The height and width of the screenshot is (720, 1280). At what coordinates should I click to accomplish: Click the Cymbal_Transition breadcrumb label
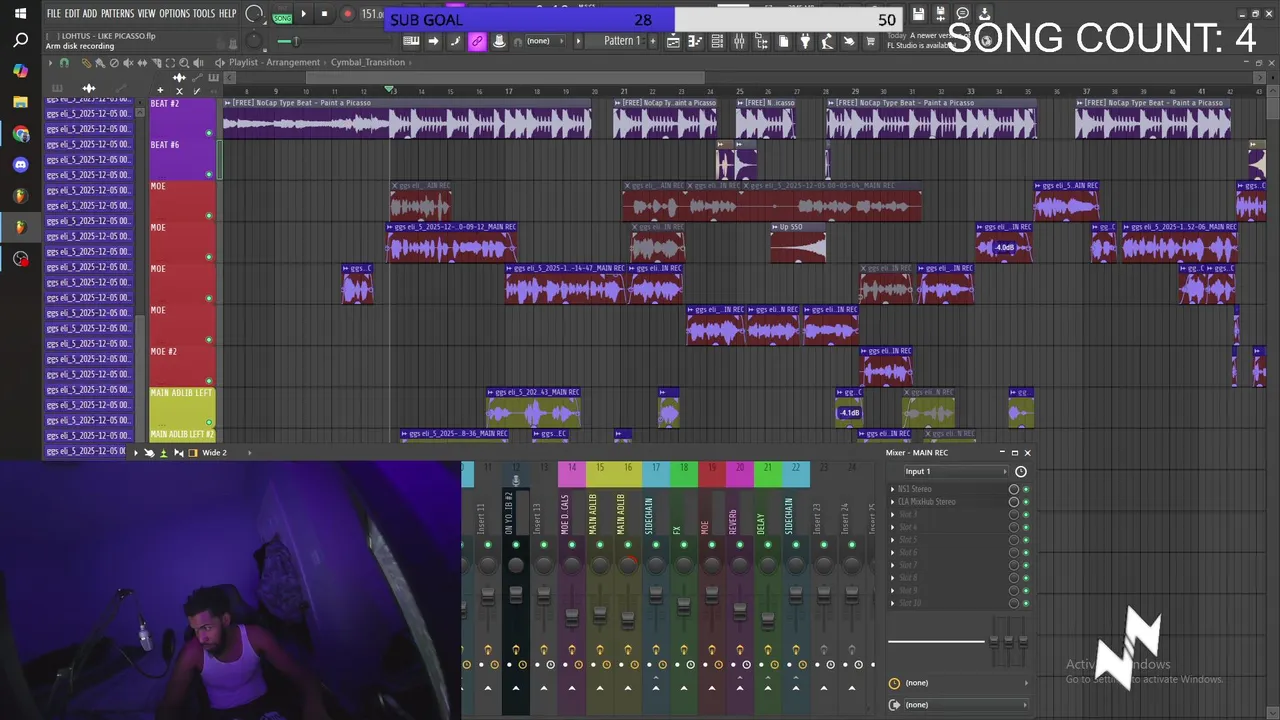368,62
